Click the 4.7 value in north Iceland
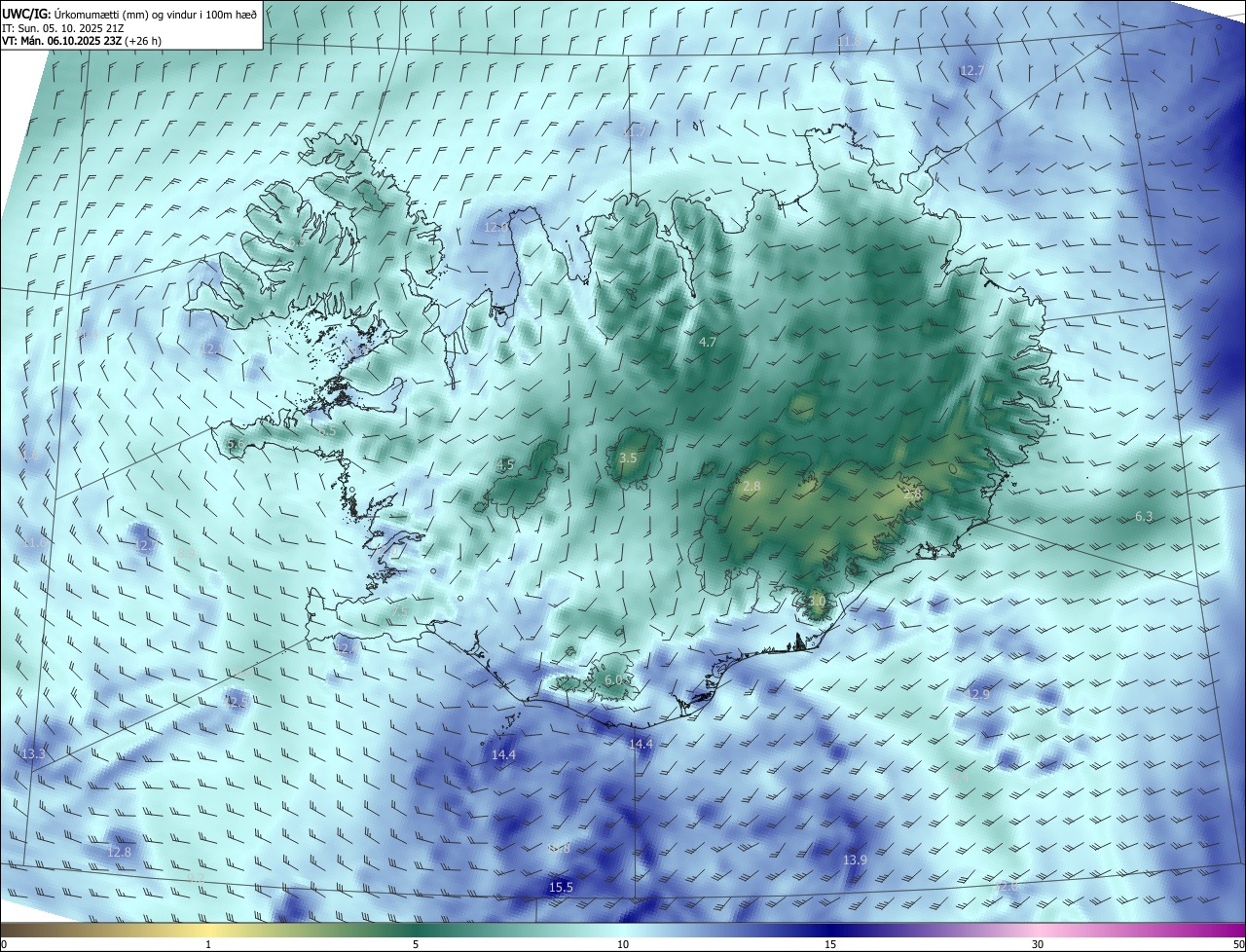Screen dimensions: 1246x952 [708, 342]
